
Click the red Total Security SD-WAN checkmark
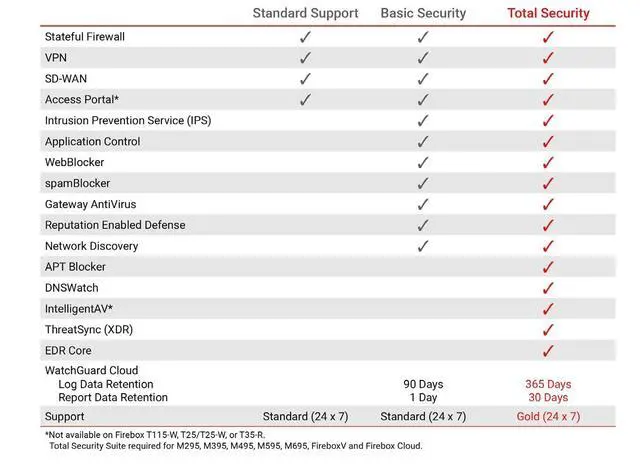(547, 79)
